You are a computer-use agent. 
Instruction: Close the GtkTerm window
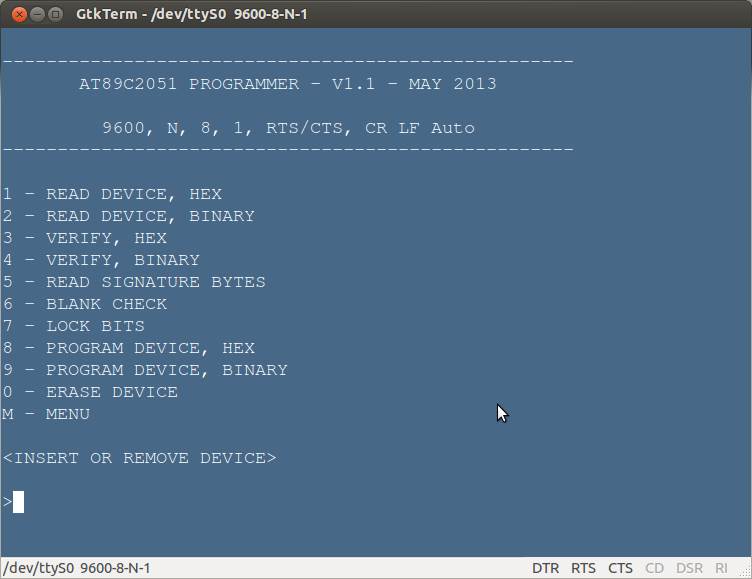19,14
